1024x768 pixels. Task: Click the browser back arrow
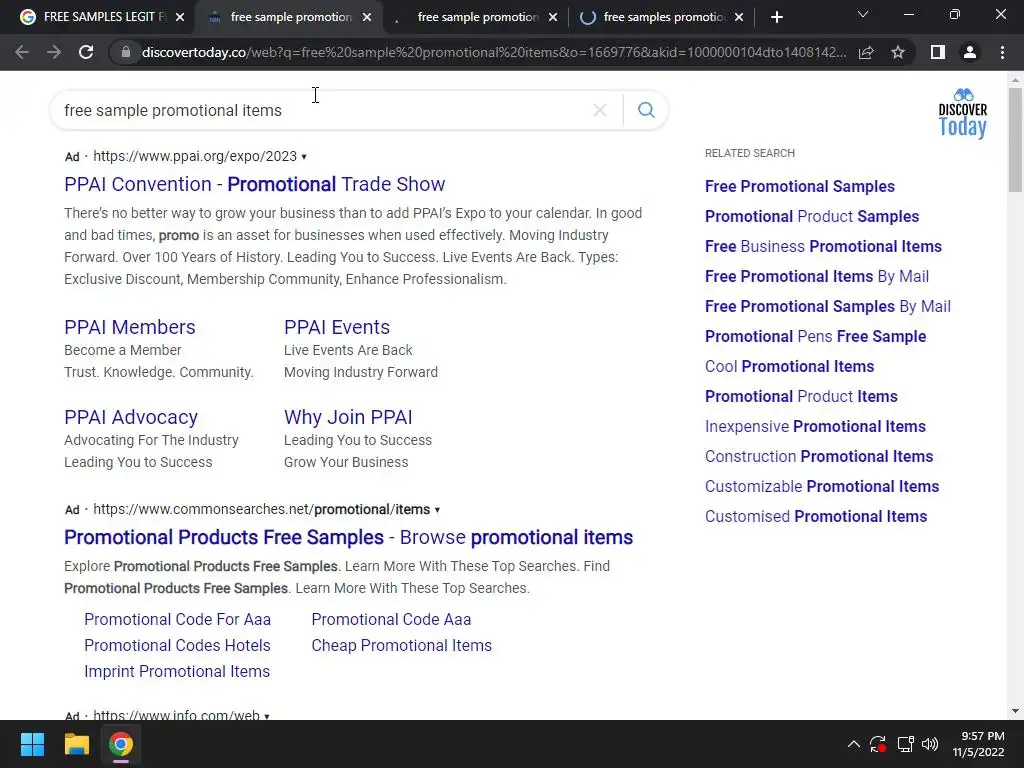(x=22, y=52)
